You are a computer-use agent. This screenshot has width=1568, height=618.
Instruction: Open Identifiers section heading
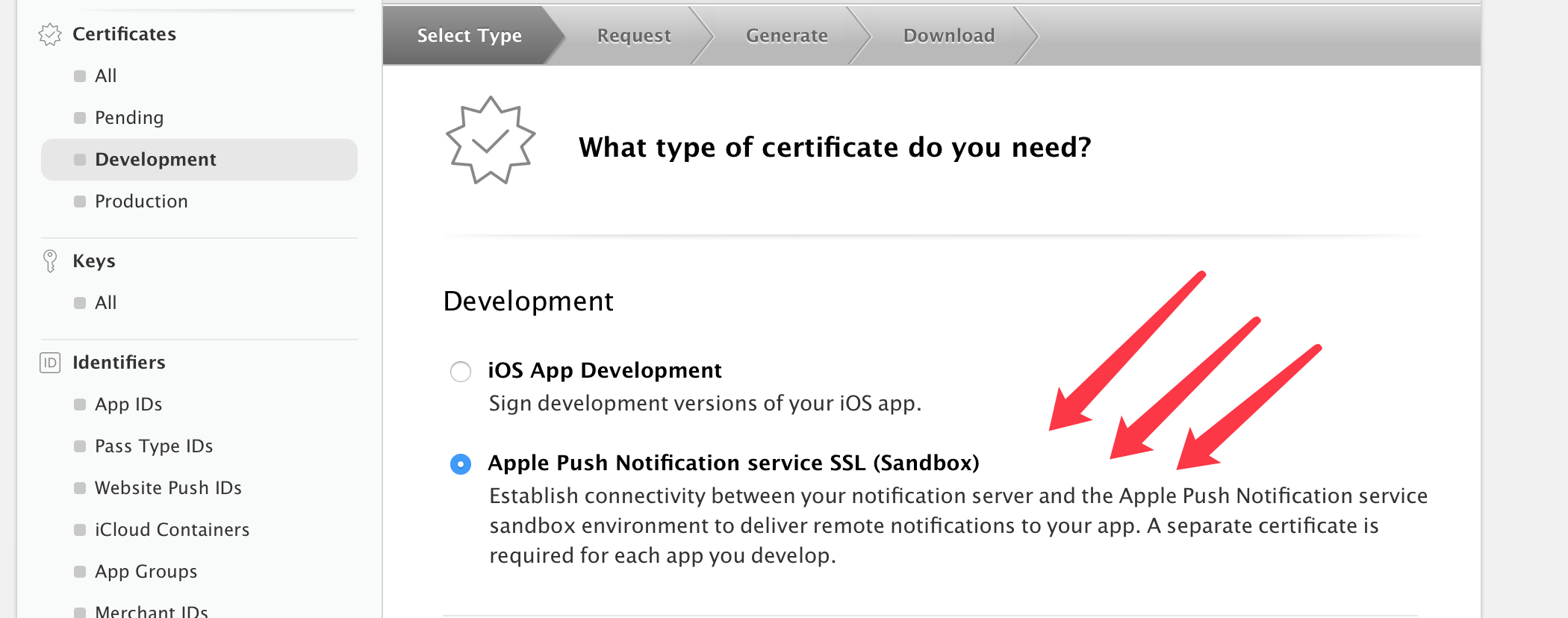(x=119, y=363)
